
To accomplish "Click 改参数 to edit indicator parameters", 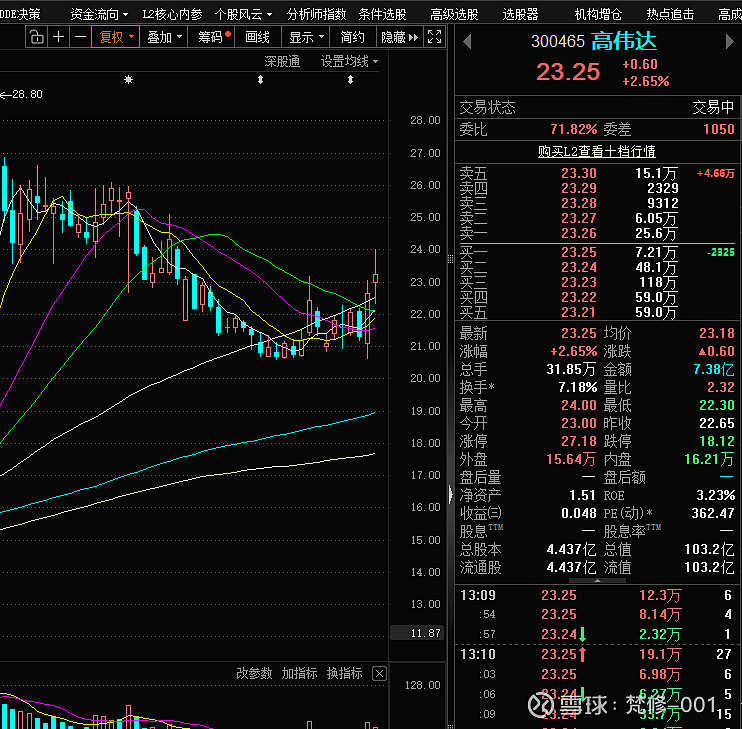I will 254,673.
